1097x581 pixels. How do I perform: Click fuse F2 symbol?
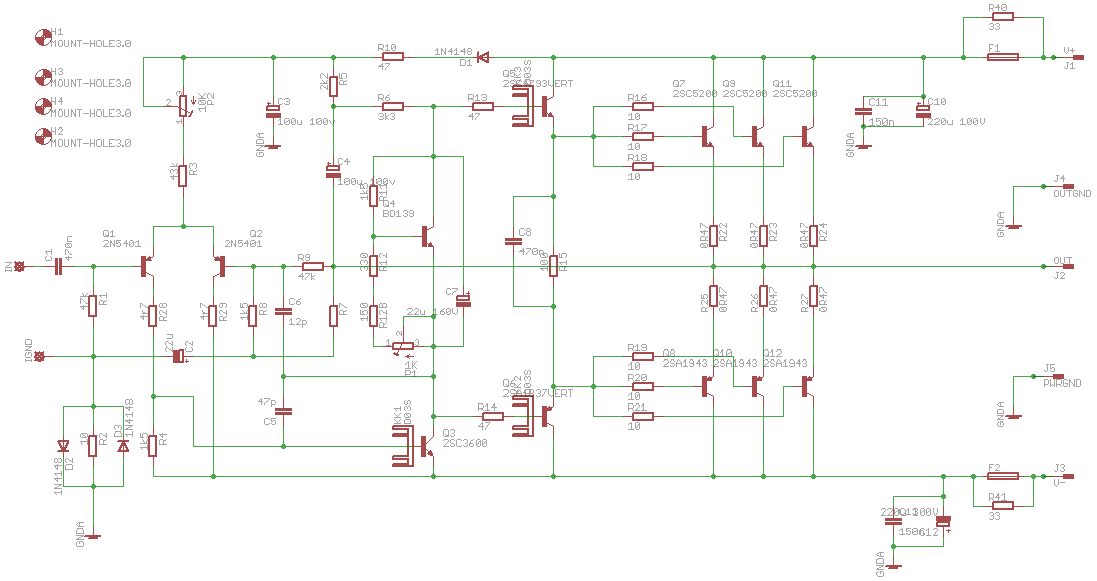pos(1003,476)
